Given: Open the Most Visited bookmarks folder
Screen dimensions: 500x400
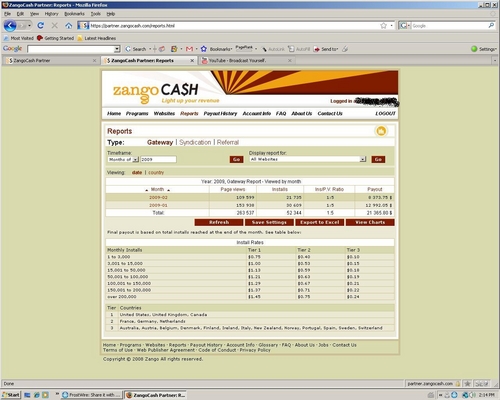Looking at the screenshot, I should 19,38.
